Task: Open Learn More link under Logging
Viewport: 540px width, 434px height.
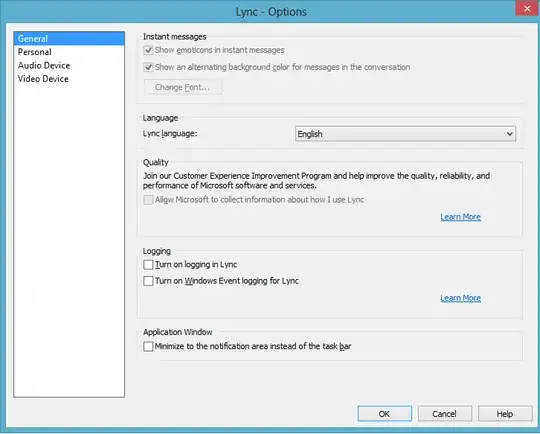Action: pos(460,298)
